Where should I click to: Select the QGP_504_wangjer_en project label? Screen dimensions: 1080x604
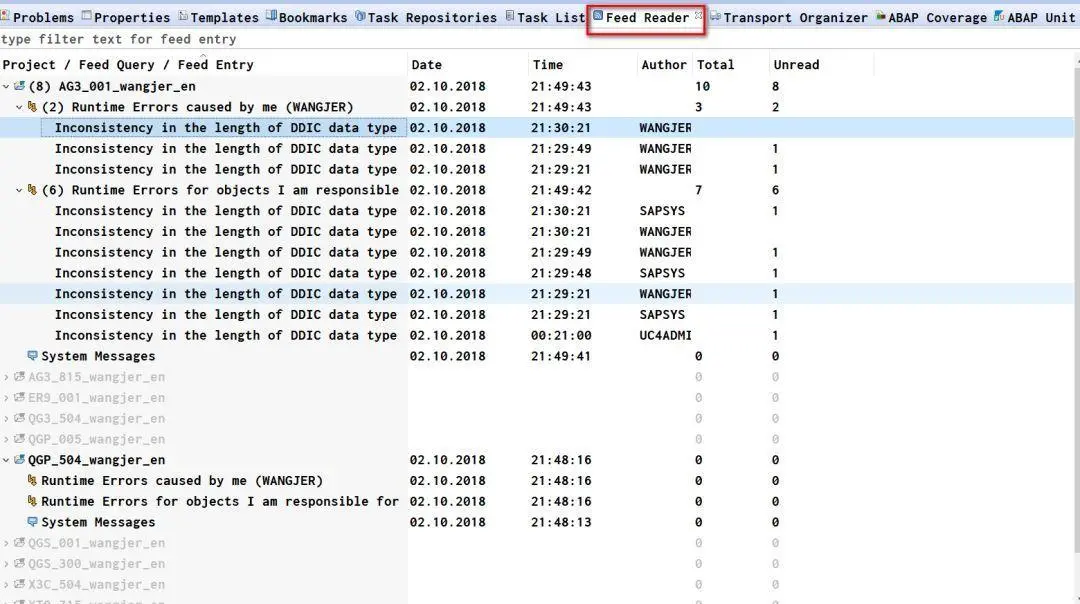click(96, 460)
